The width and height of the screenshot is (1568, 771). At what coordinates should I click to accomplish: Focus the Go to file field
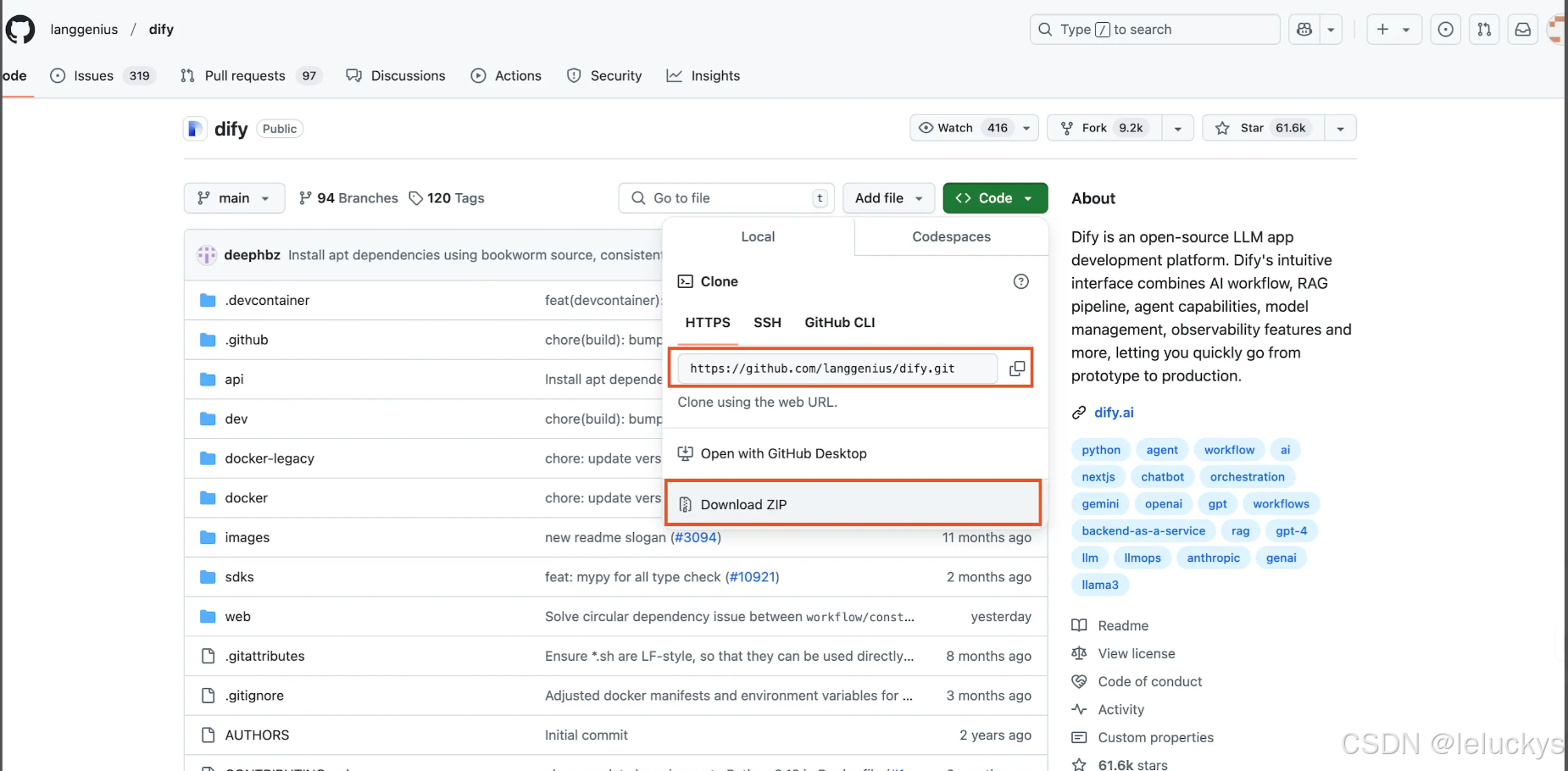point(726,198)
